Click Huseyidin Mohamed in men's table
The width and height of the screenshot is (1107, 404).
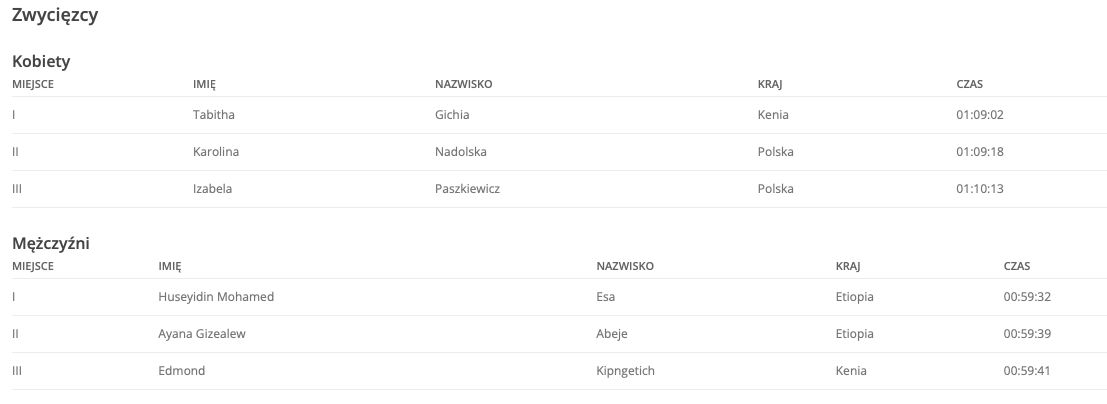[216, 297]
